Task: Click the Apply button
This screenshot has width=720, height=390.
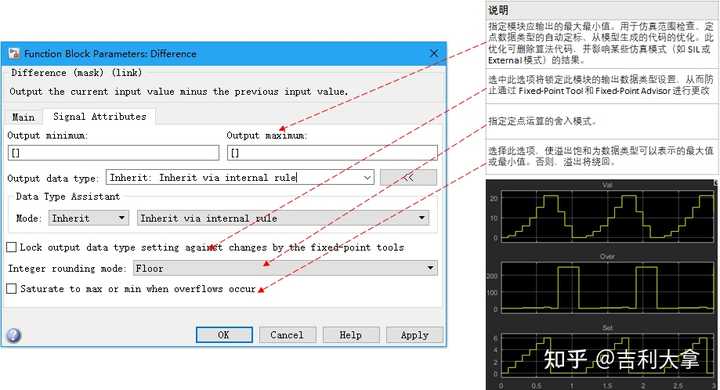Action: tap(415, 335)
